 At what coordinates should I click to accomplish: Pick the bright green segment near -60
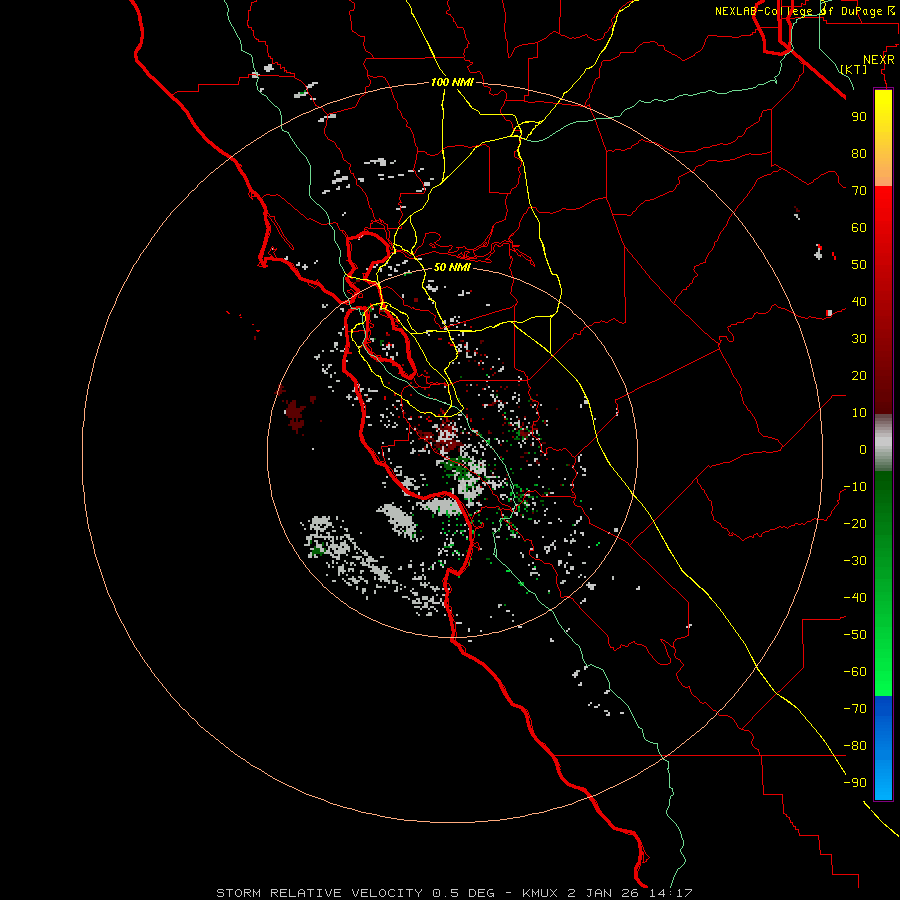tap(883, 677)
